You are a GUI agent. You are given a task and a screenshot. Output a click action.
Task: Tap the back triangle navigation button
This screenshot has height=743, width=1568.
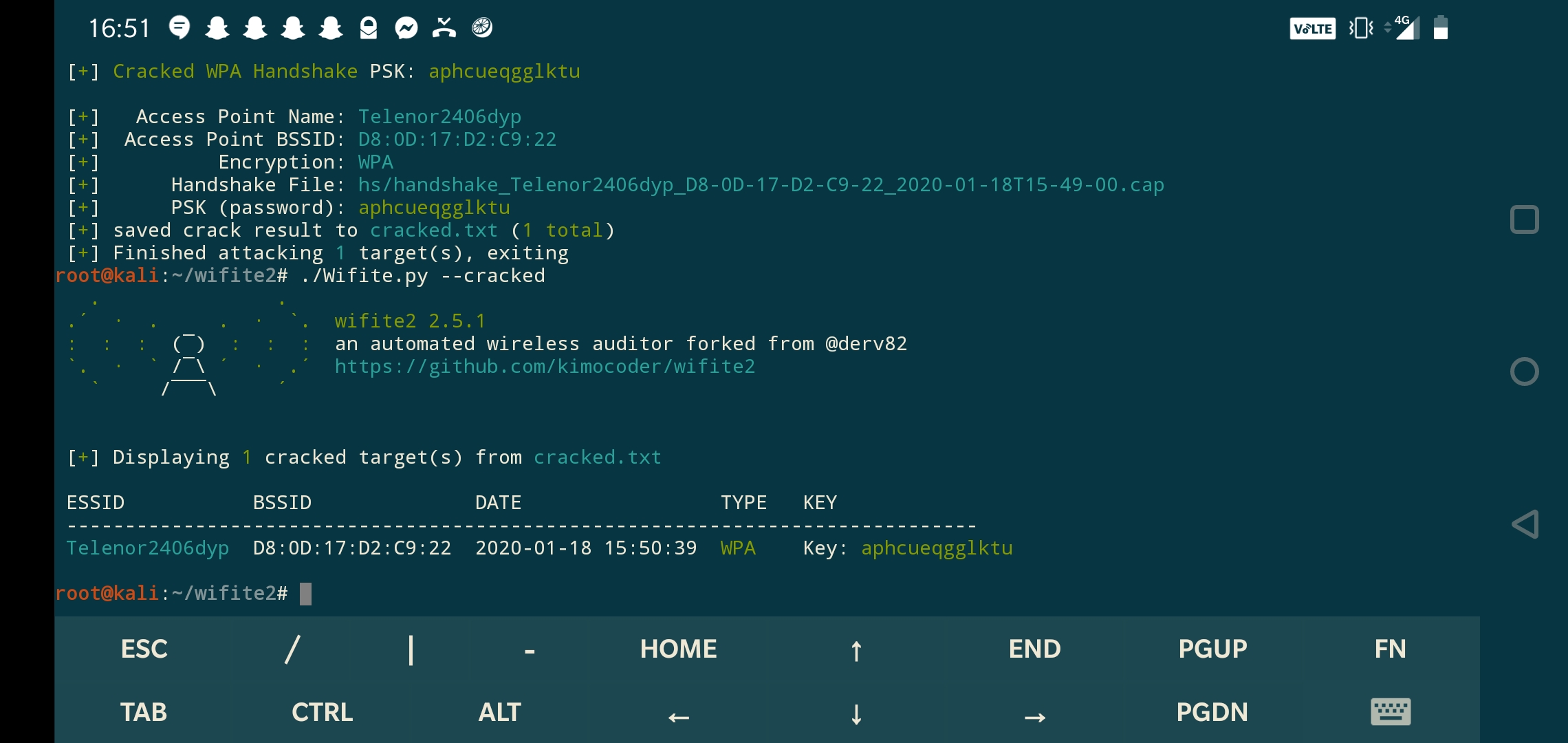(x=1525, y=524)
